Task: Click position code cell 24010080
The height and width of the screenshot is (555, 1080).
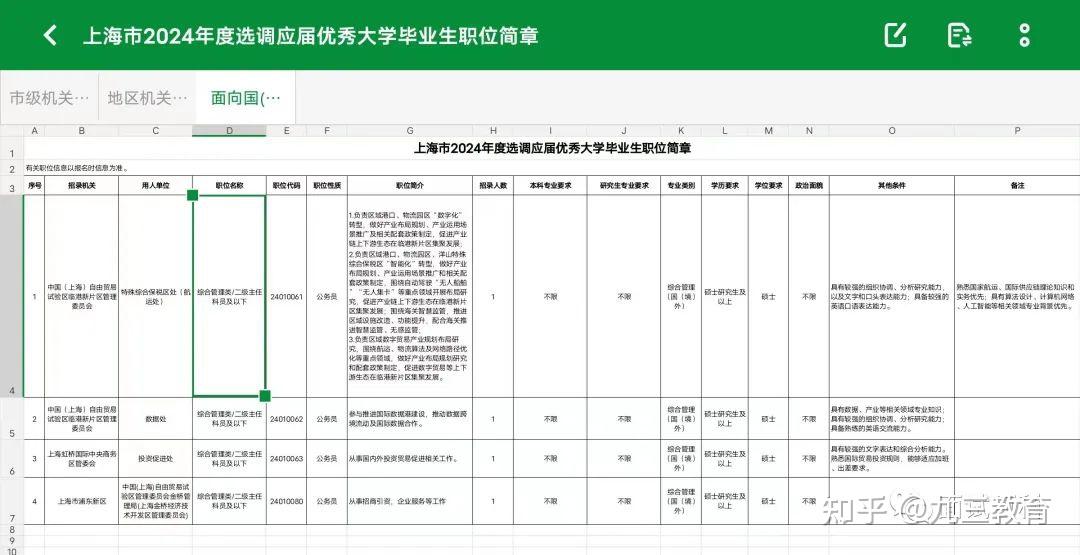Action: pyautogui.click(x=287, y=501)
